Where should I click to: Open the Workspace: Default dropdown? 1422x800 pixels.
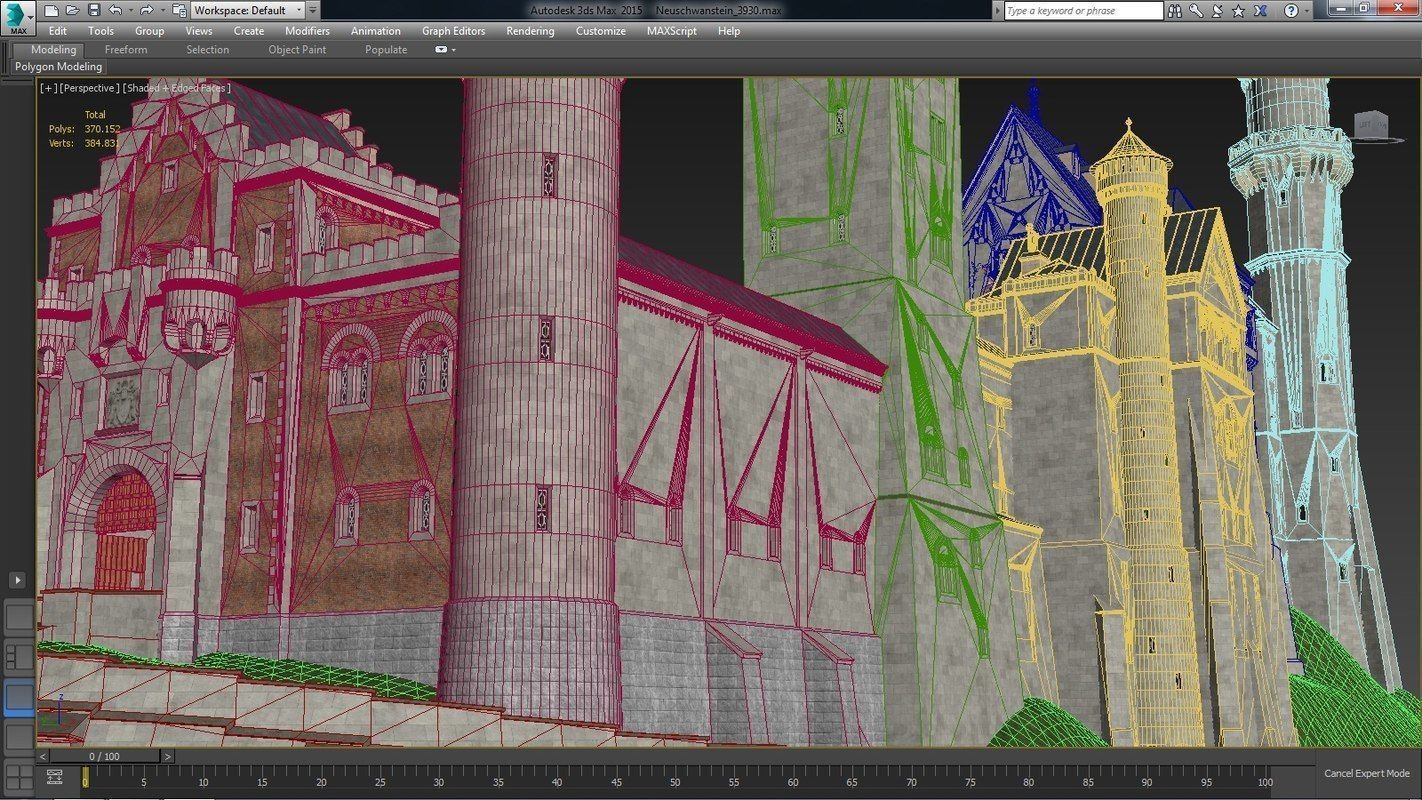tap(248, 10)
